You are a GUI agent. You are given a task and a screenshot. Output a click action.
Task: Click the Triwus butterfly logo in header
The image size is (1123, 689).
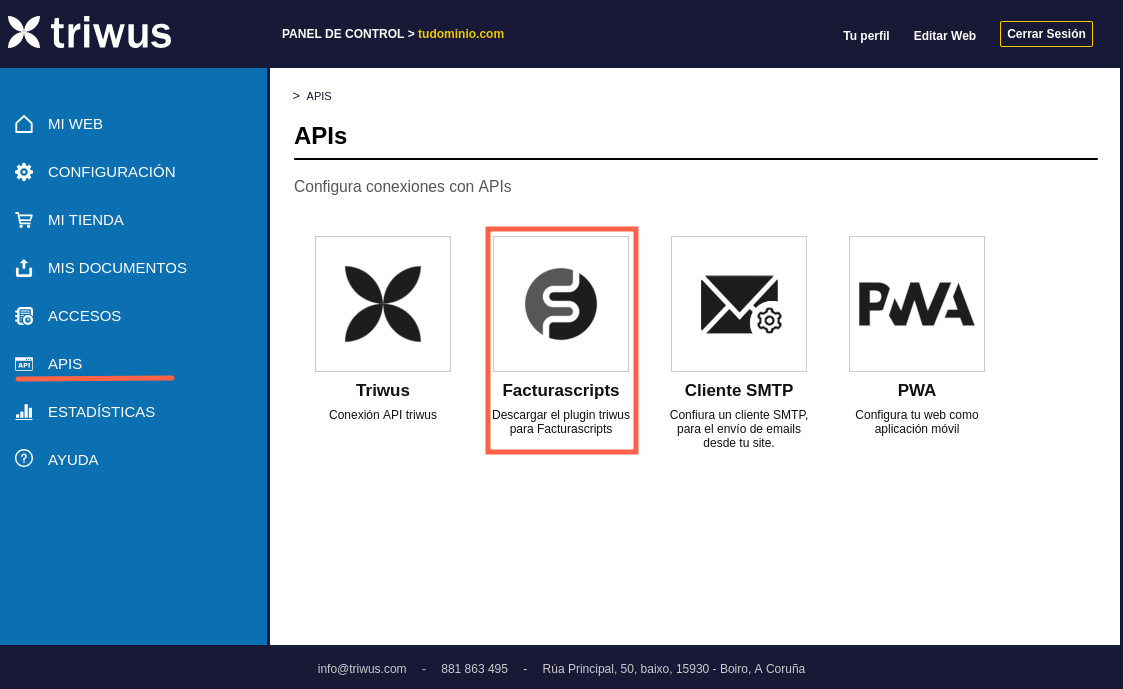click(x=24, y=32)
